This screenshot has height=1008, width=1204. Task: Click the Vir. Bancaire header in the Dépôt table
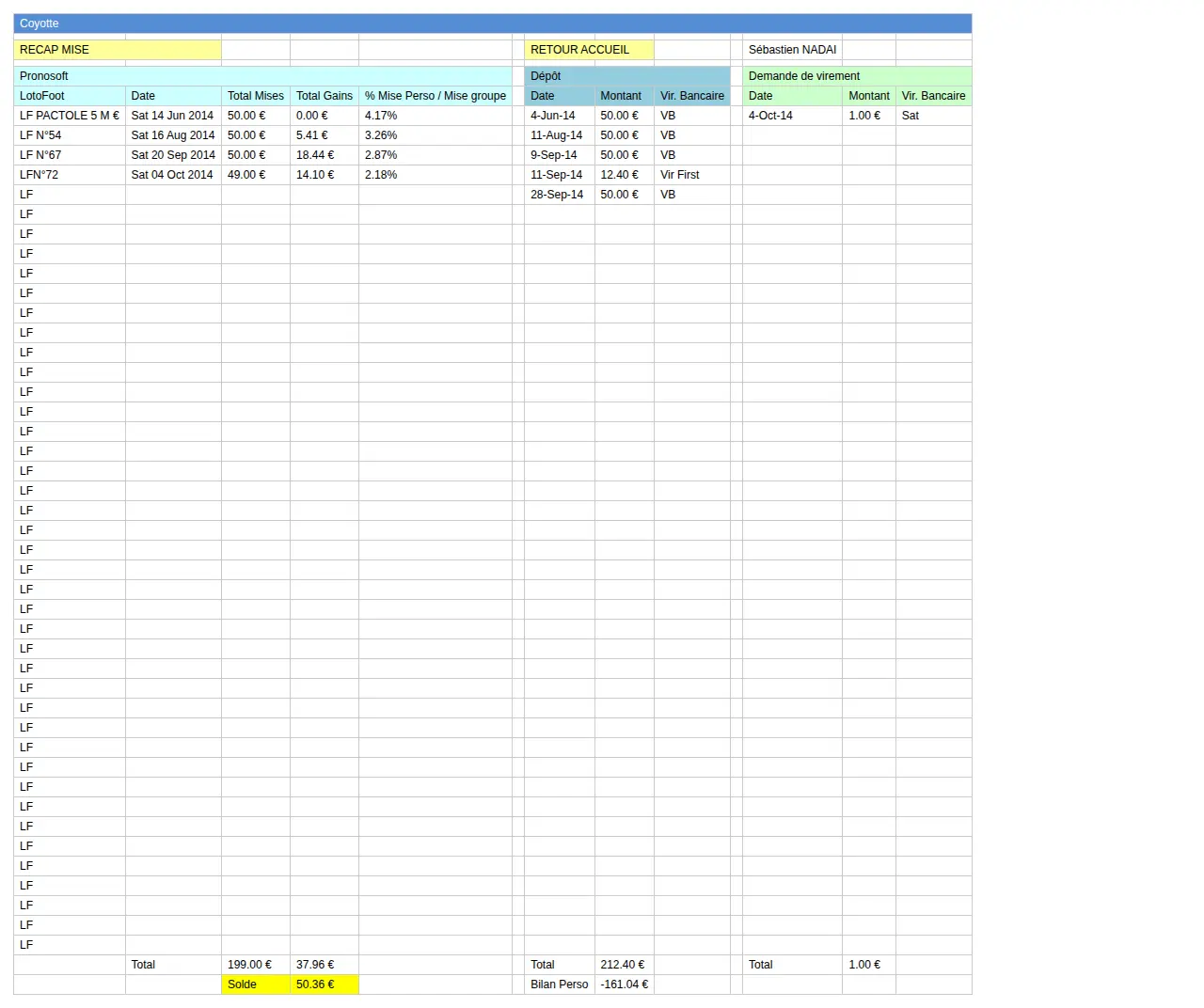(x=692, y=96)
